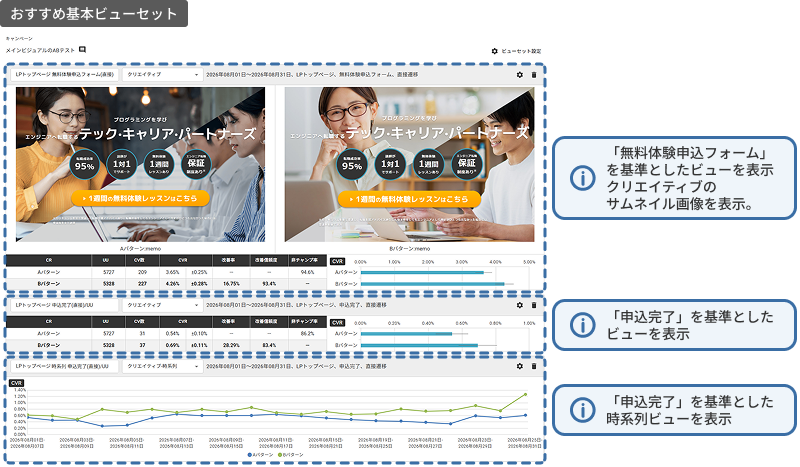Select the 0.69% CVR cell

172,345
